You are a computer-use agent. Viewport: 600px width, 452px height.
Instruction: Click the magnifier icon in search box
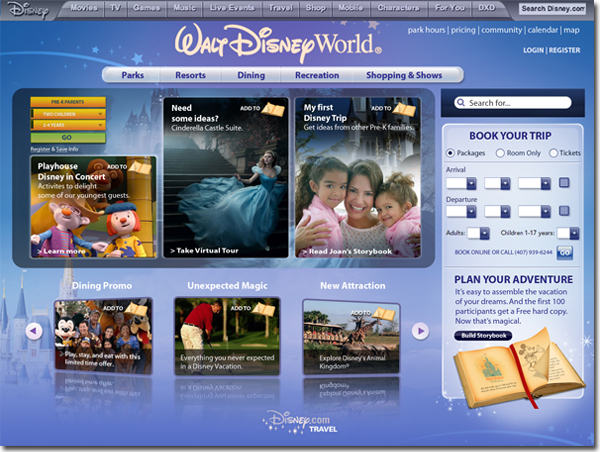pyautogui.click(x=461, y=103)
